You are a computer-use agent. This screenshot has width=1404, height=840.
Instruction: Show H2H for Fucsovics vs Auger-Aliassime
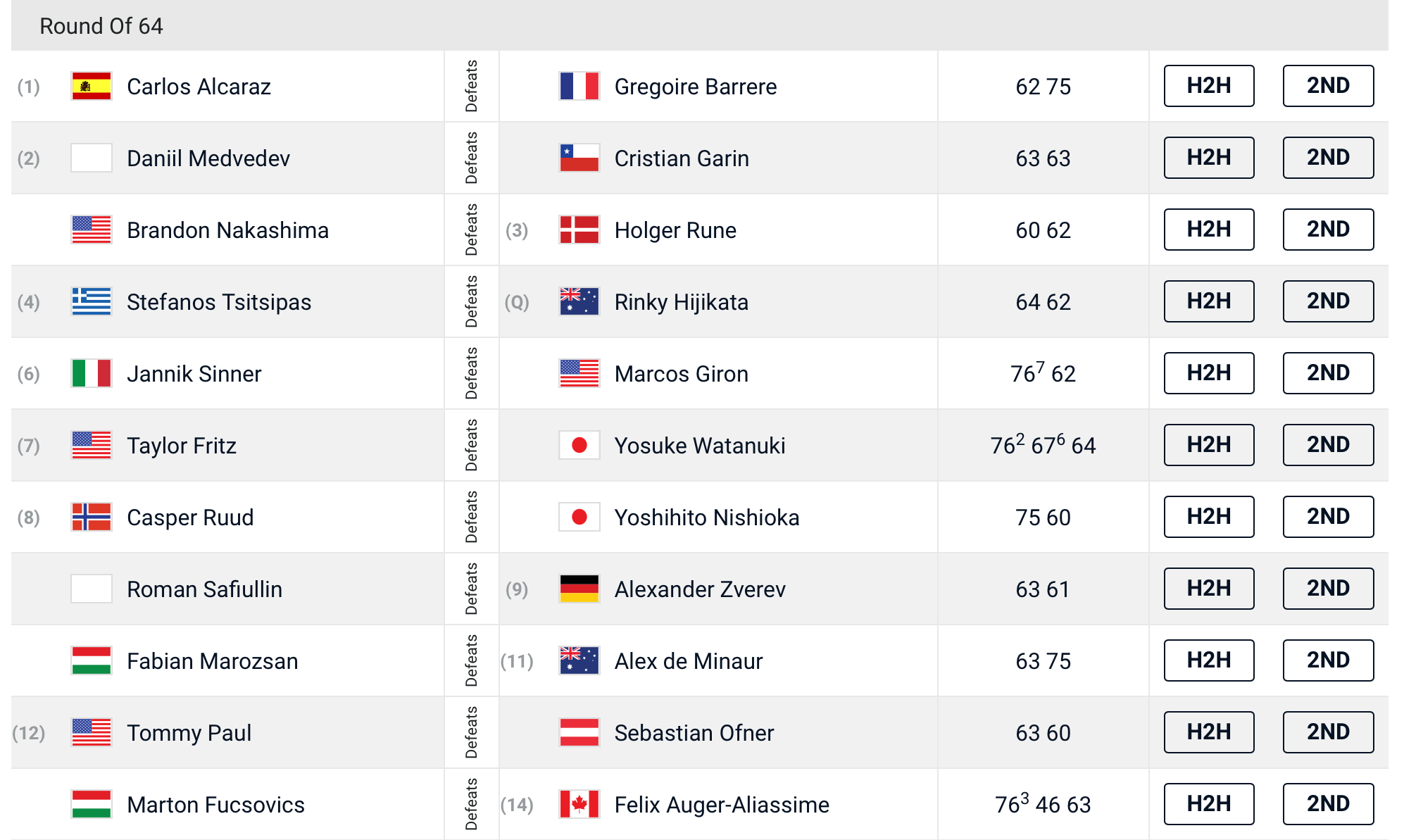1209,804
